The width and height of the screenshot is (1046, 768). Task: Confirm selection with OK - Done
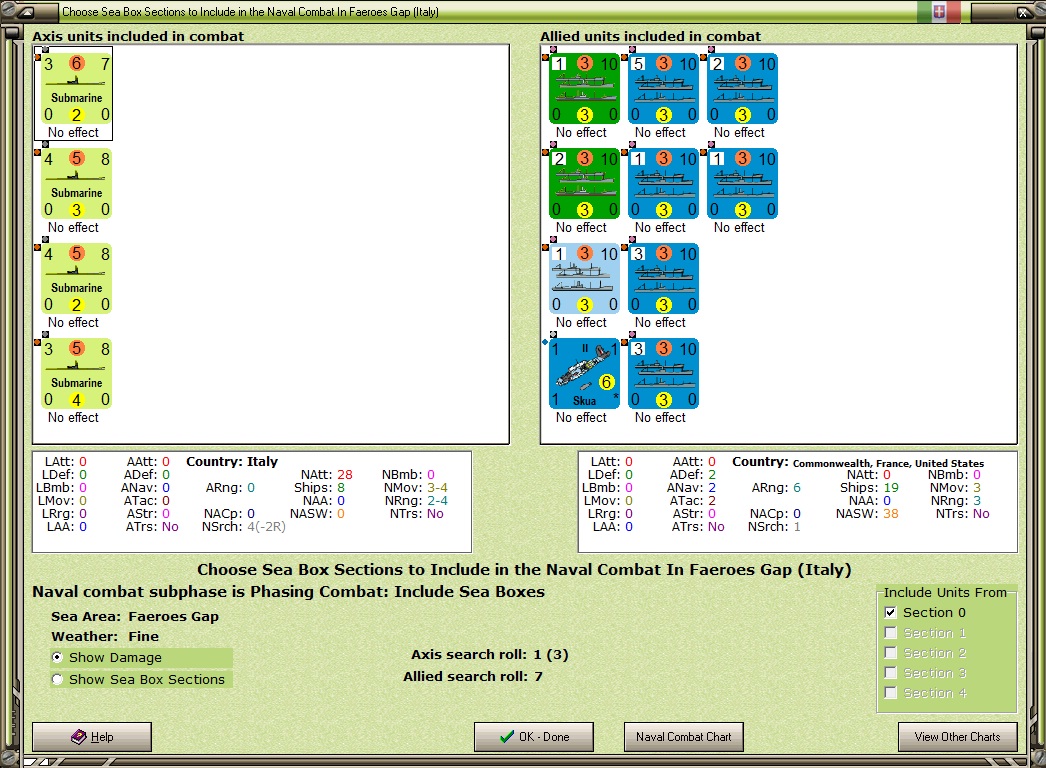[534, 737]
